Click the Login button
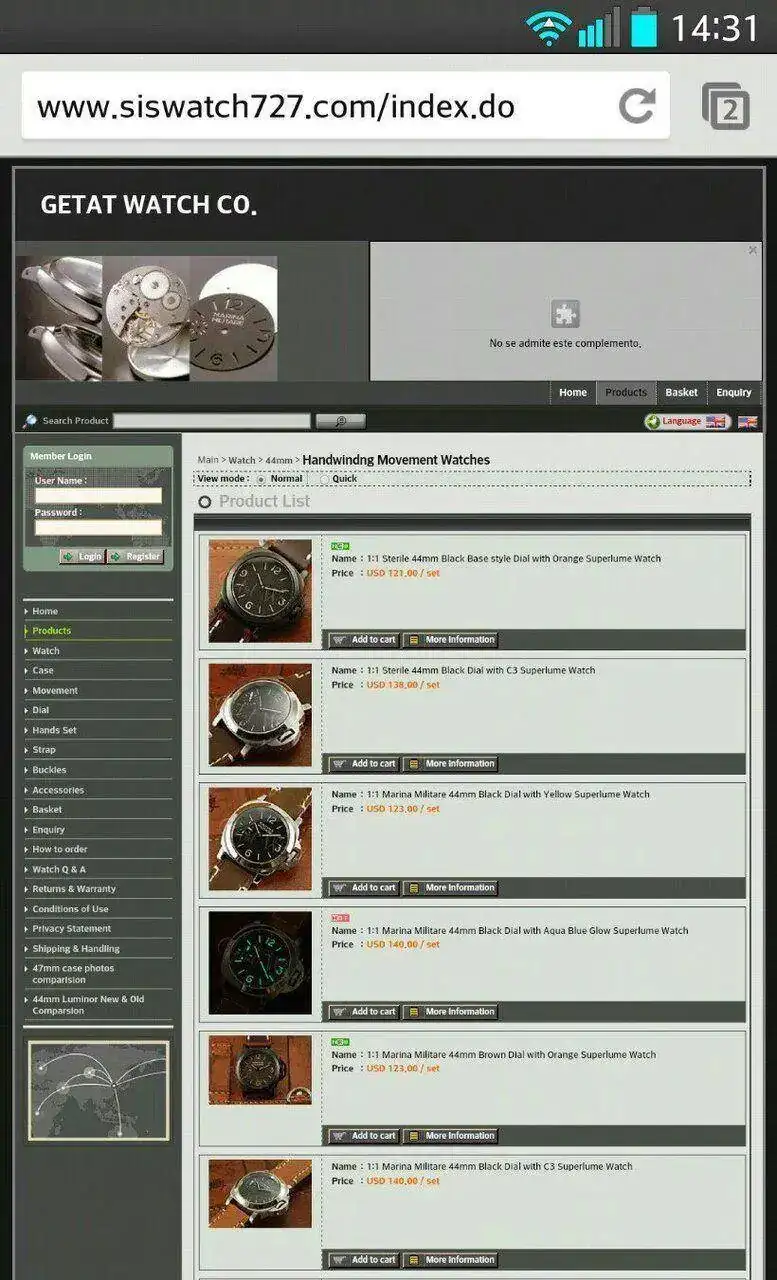This screenshot has height=1280, width=777. click(x=82, y=556)
